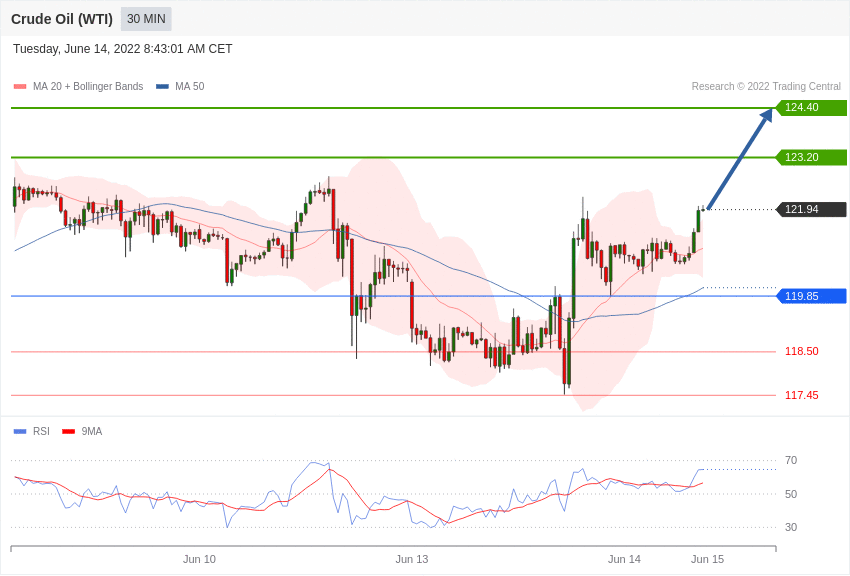Click Research © 2022 Trading Central credit

click(766, 86)
